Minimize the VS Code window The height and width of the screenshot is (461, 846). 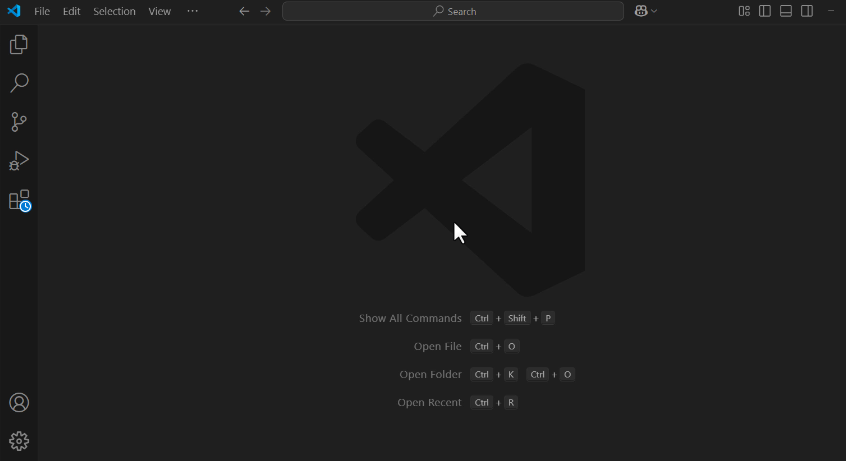pyautogui.click(x=831, y=11)
